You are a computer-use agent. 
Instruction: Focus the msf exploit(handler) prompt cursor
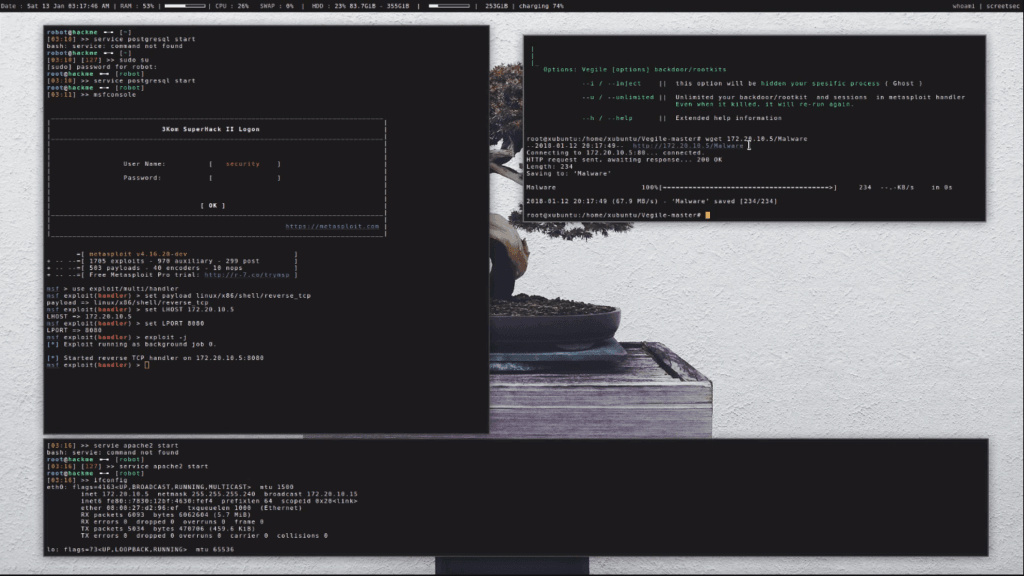click(x=146, y=365)
